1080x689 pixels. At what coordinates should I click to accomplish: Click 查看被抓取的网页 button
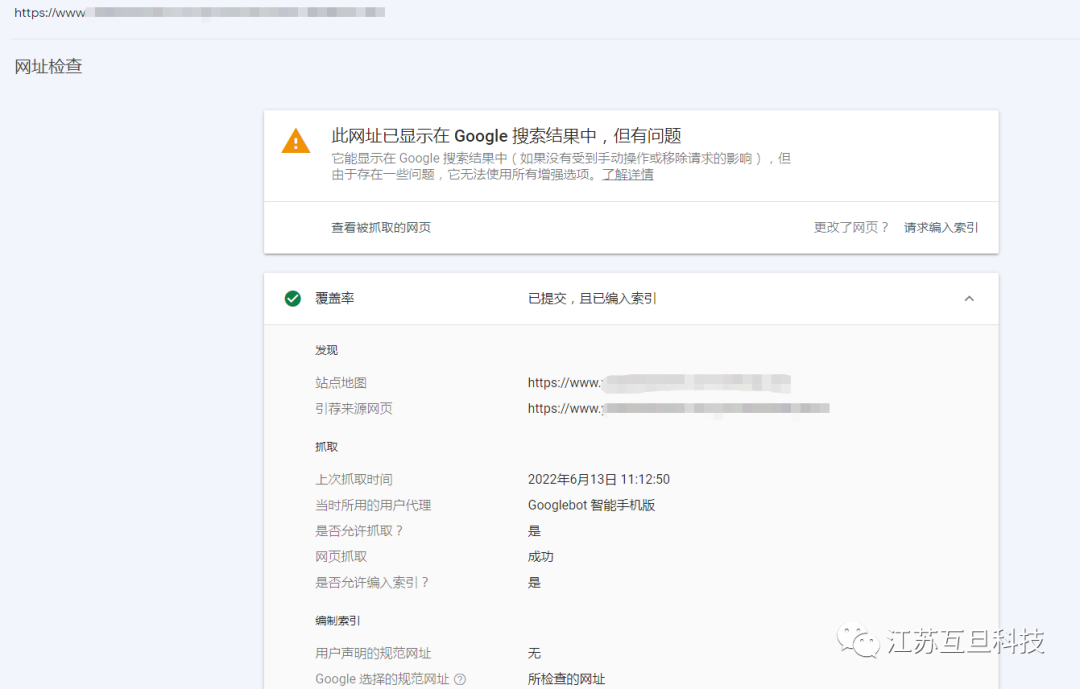click(381, 227)
